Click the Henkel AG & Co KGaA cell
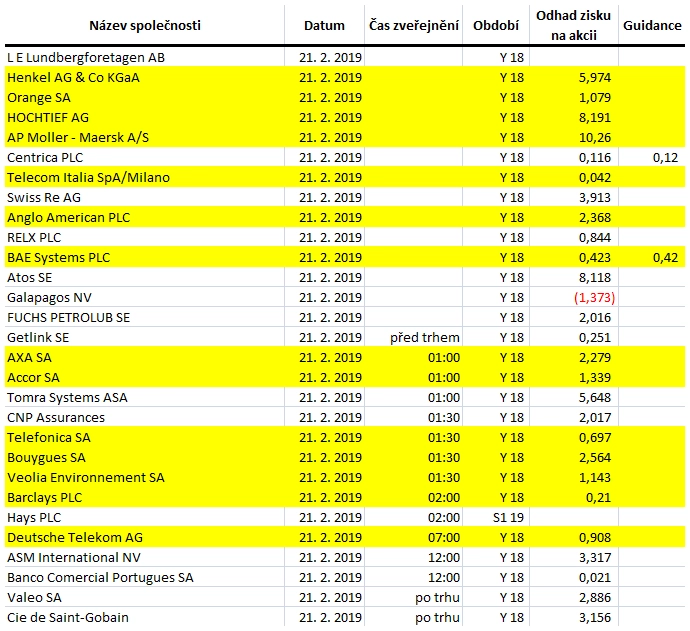The width and height of the screenshot is (690, 631). tap(73, 77)
